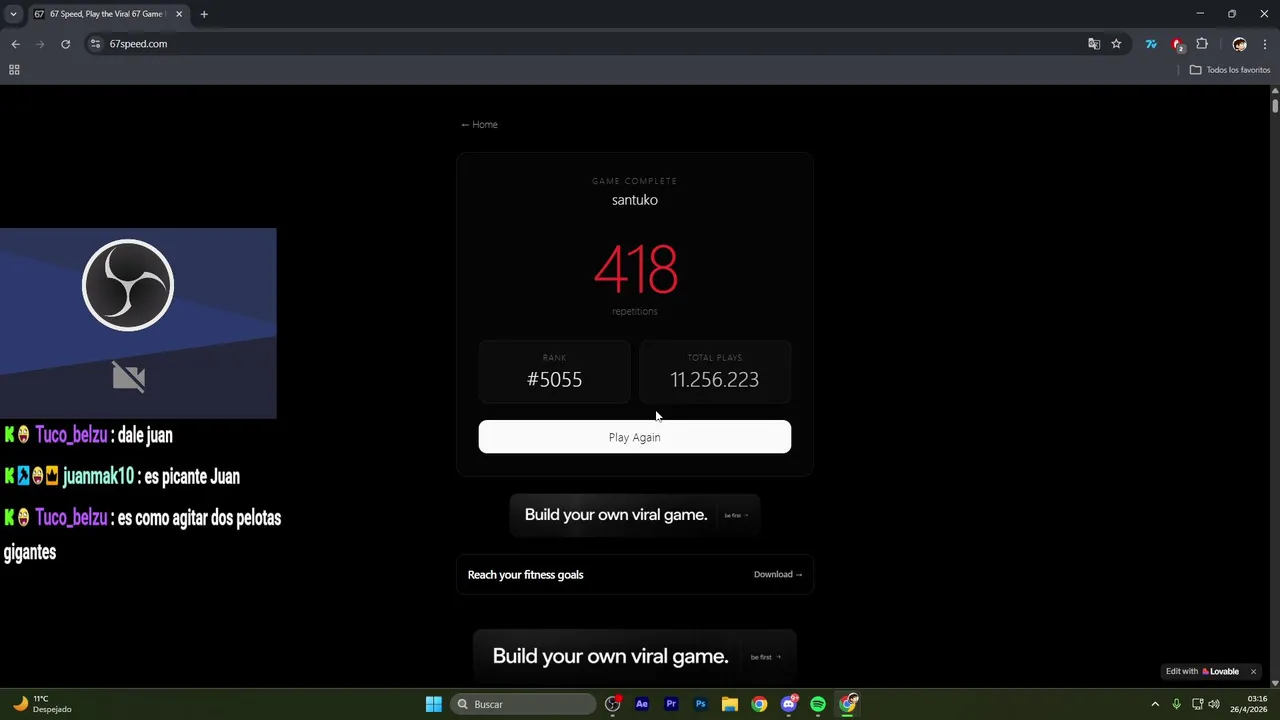
Task: Open a new browser tab
Action: (x=204, y=14)
